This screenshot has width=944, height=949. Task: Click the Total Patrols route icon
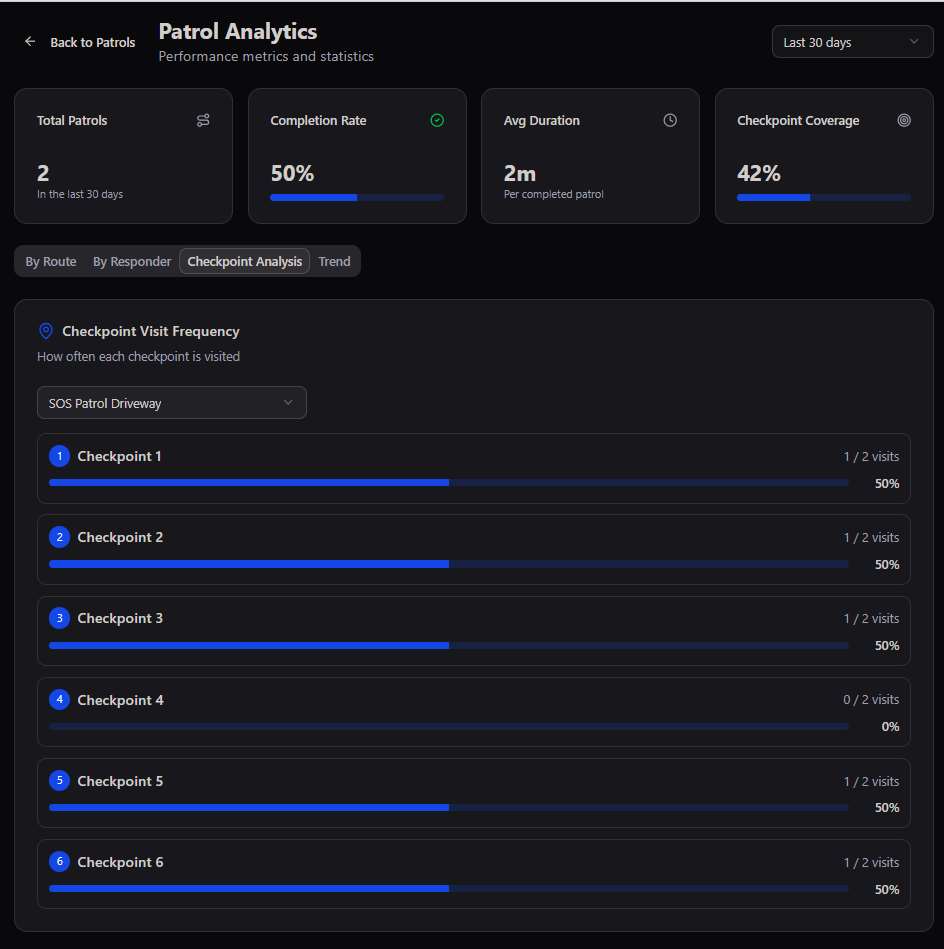click(203, 120)
